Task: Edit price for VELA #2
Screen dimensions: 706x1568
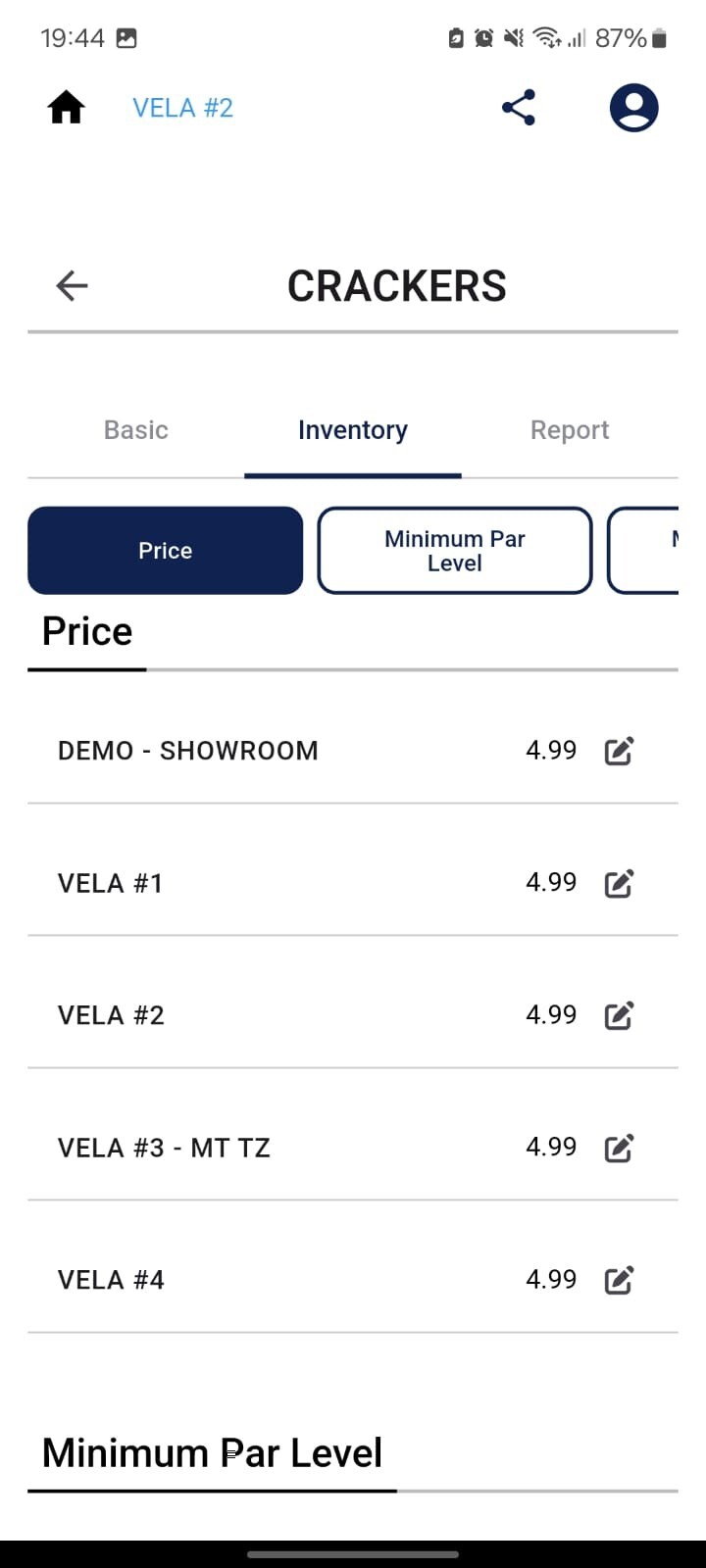Action: click(619, 1016)
